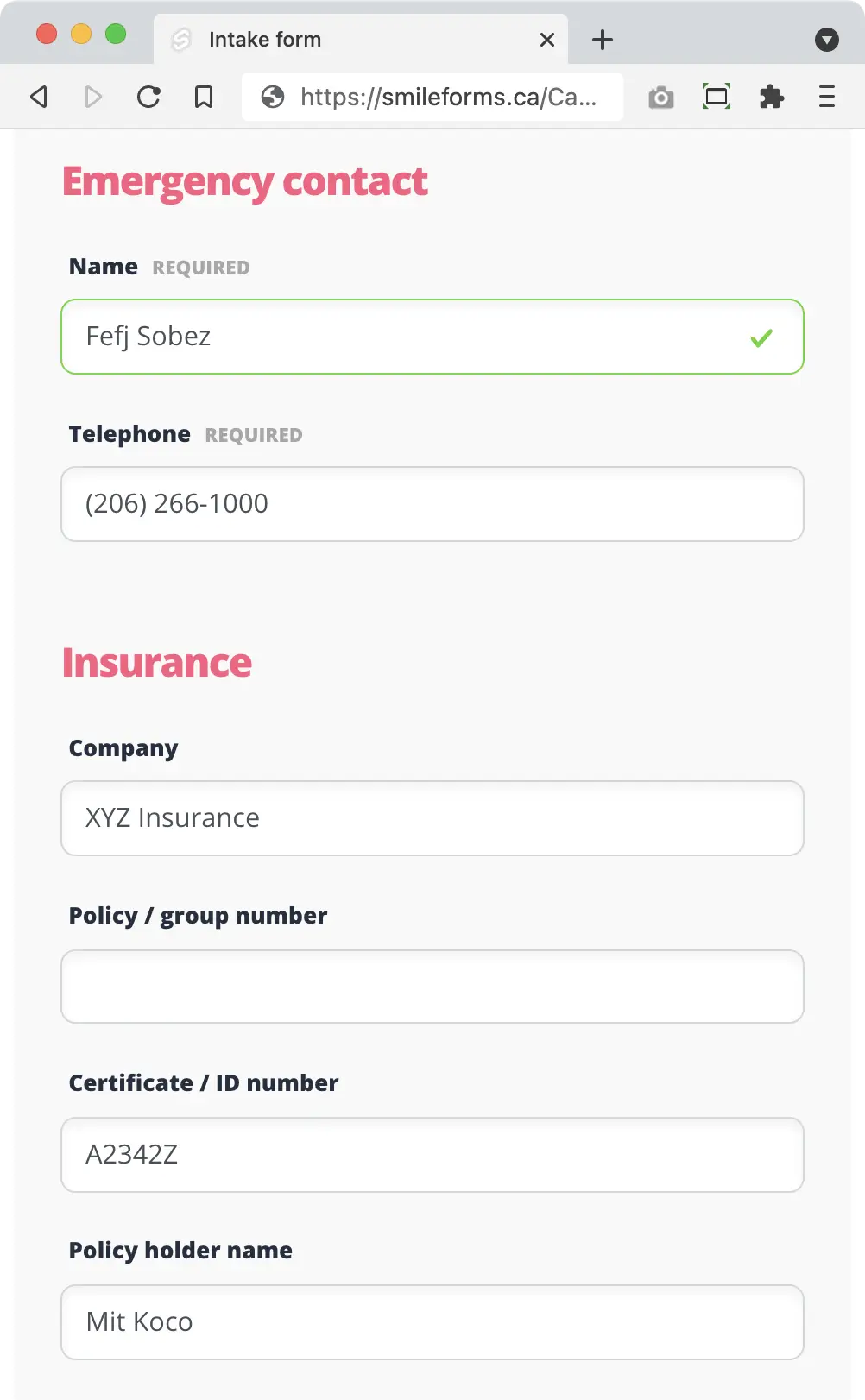Open the screenshot camera tool
The image size is (865, 1400).
point(661,97)
